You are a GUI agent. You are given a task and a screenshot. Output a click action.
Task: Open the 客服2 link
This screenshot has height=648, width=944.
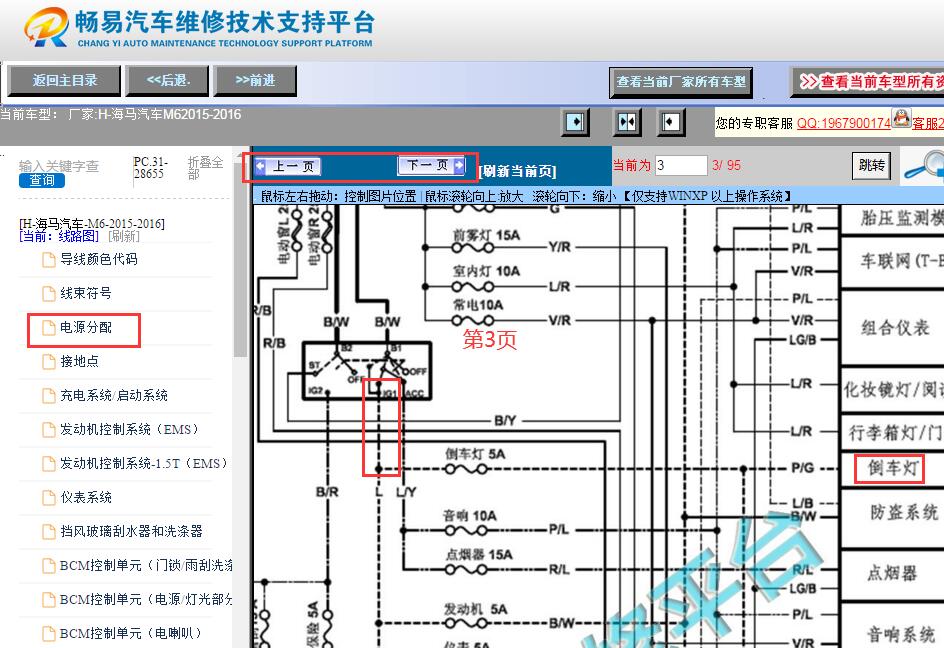(x=928, y=123)
